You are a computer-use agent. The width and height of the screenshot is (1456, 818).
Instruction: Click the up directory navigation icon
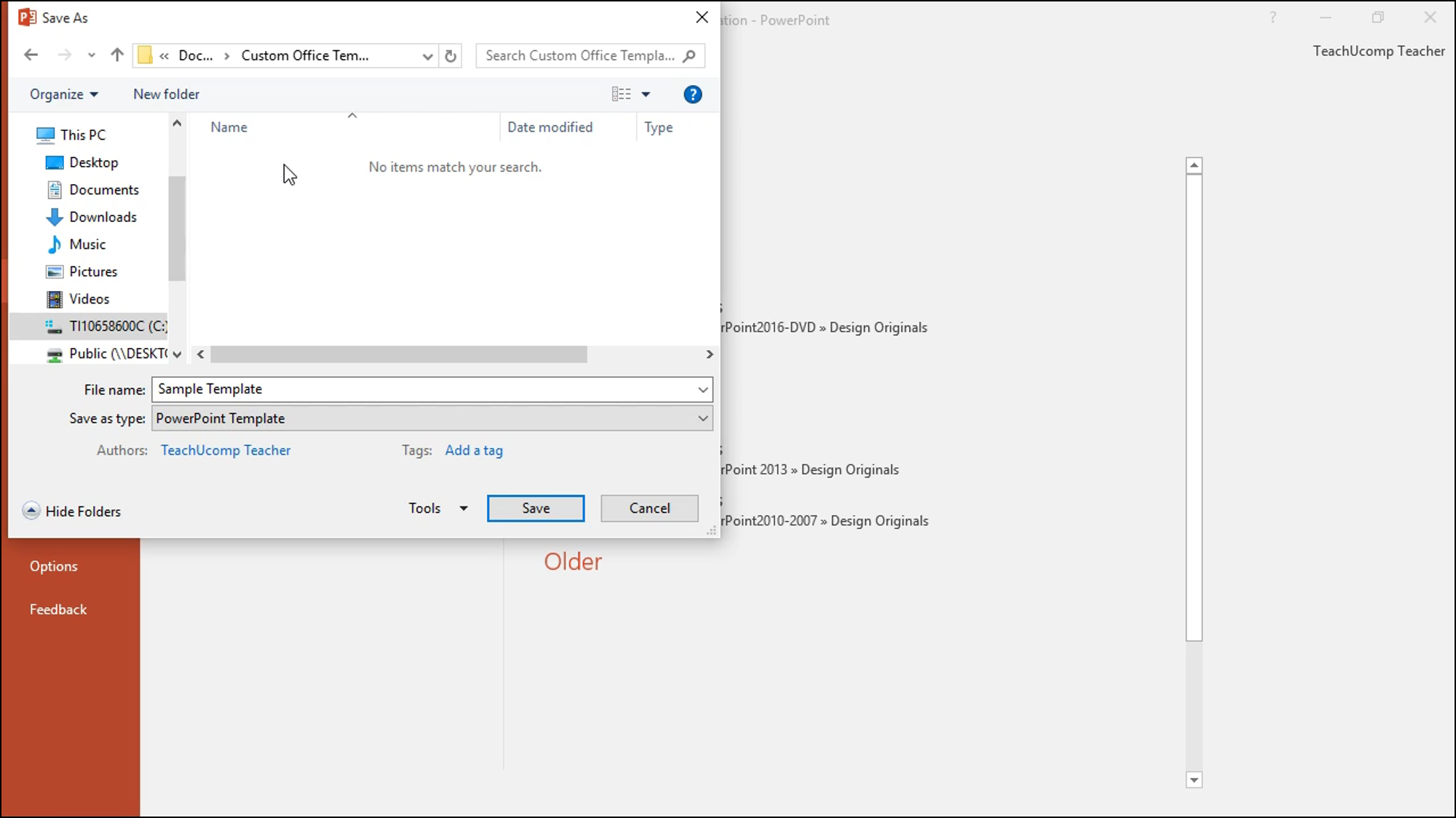coord(116,55)
